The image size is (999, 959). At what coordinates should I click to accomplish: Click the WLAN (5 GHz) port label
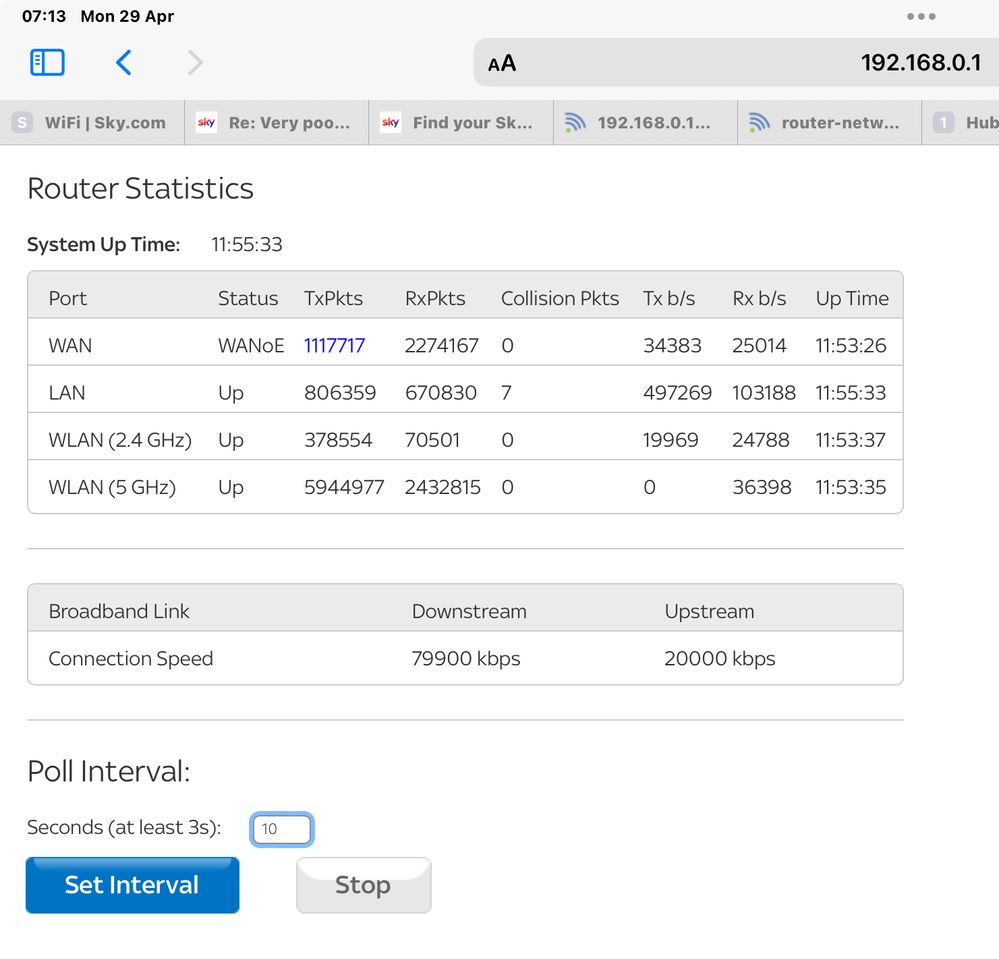coord(112,488)
